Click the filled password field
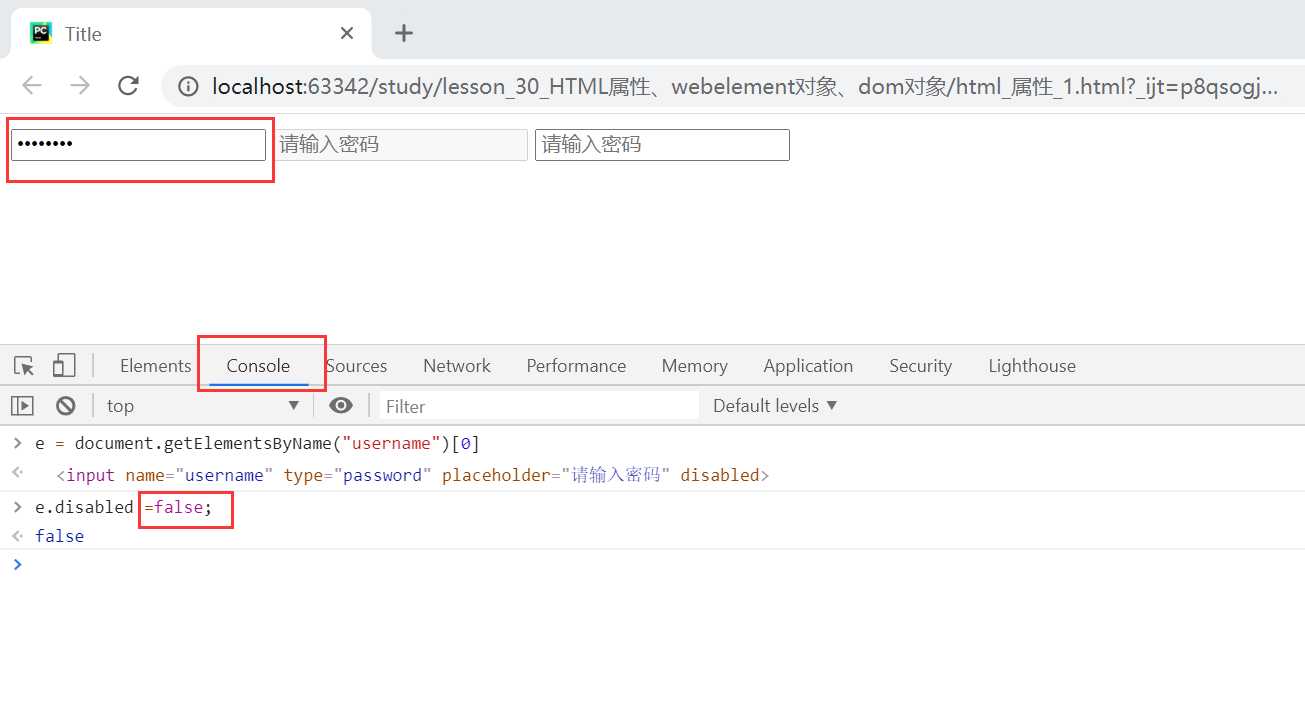 coord(138,145)
